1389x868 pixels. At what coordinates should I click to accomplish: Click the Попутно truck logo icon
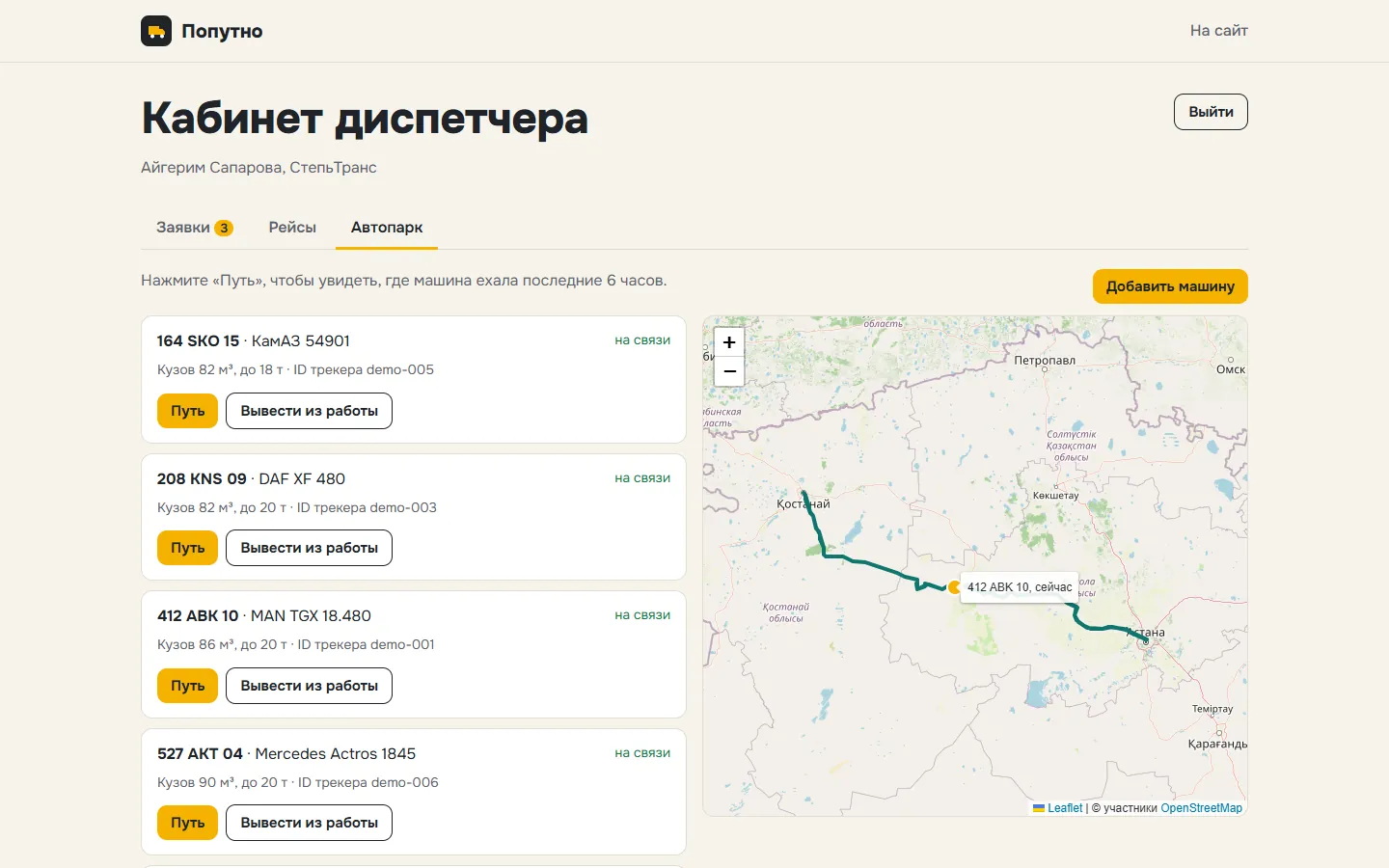pyautogui.click(x=156, y=31)
